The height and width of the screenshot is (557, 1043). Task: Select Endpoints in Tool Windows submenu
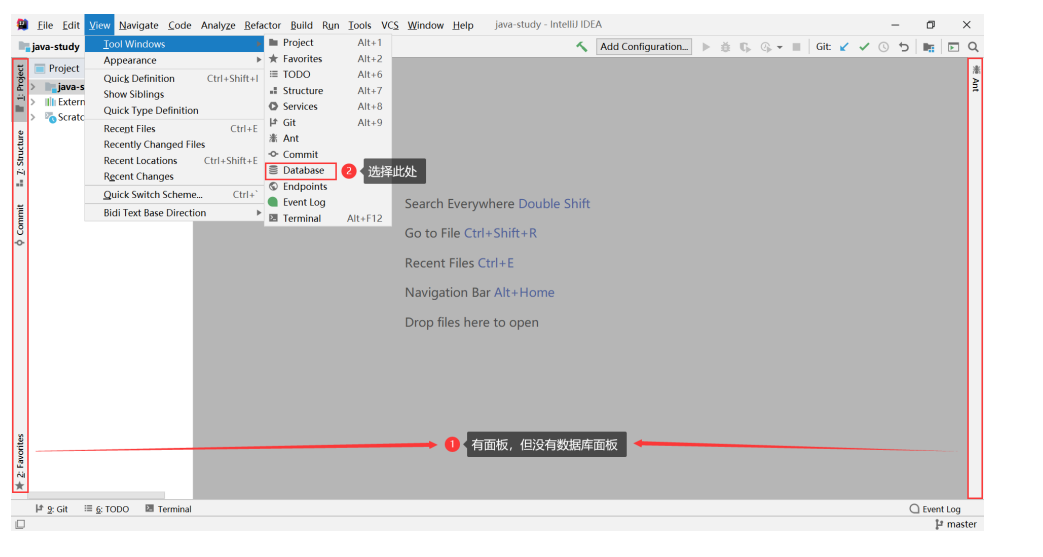click(327, 186)
